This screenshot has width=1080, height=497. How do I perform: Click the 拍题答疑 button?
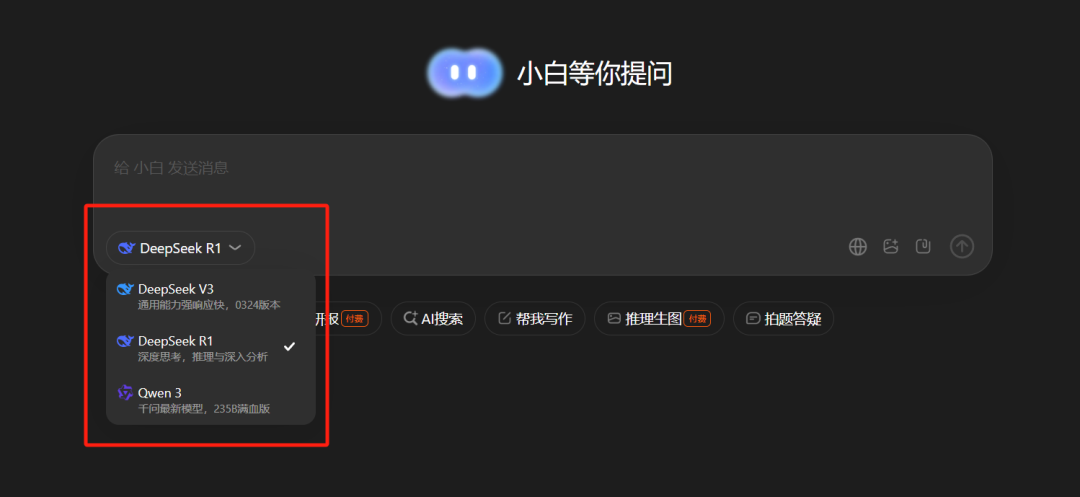pos(784,319)
